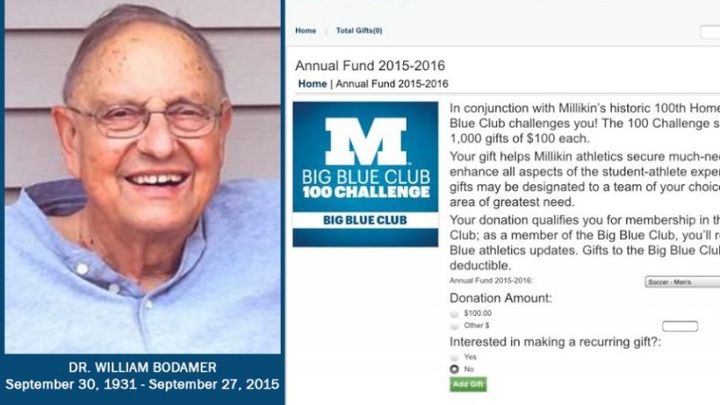The height and width of the screenshot is (405, 720).
Task: Click the Annual Fund 2015-2016 page heading
Action: pyautogui.click(x=370, y=66)
